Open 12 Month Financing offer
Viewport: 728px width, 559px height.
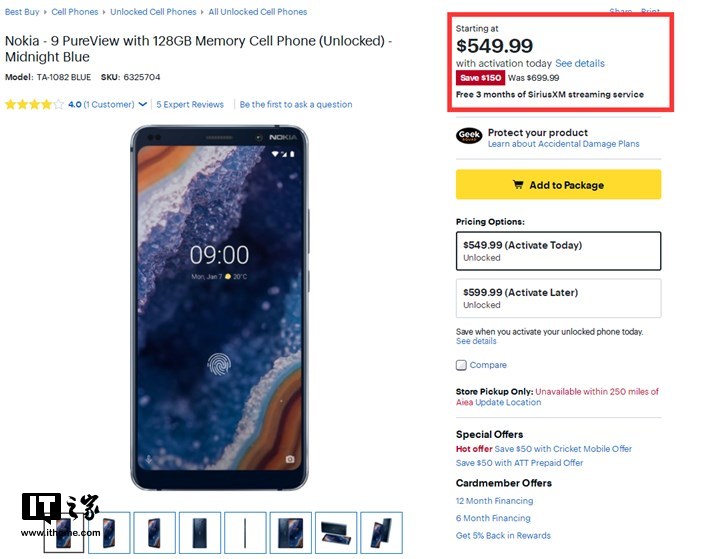(x=494, y=501)
